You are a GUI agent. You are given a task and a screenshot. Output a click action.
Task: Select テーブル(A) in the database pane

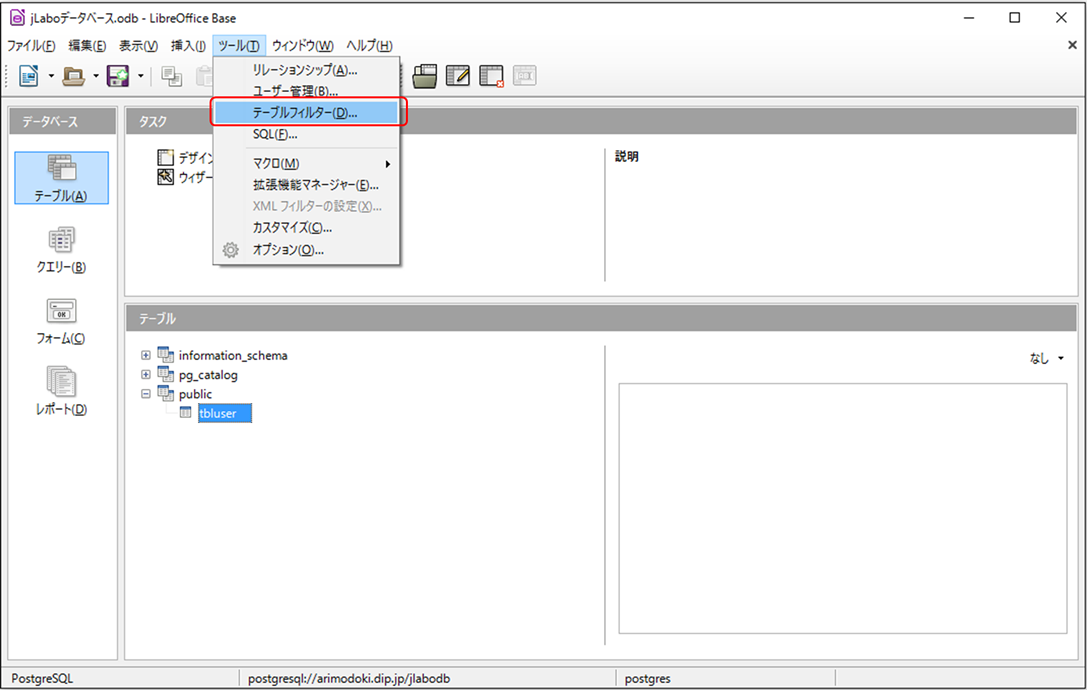pos(62,178)
